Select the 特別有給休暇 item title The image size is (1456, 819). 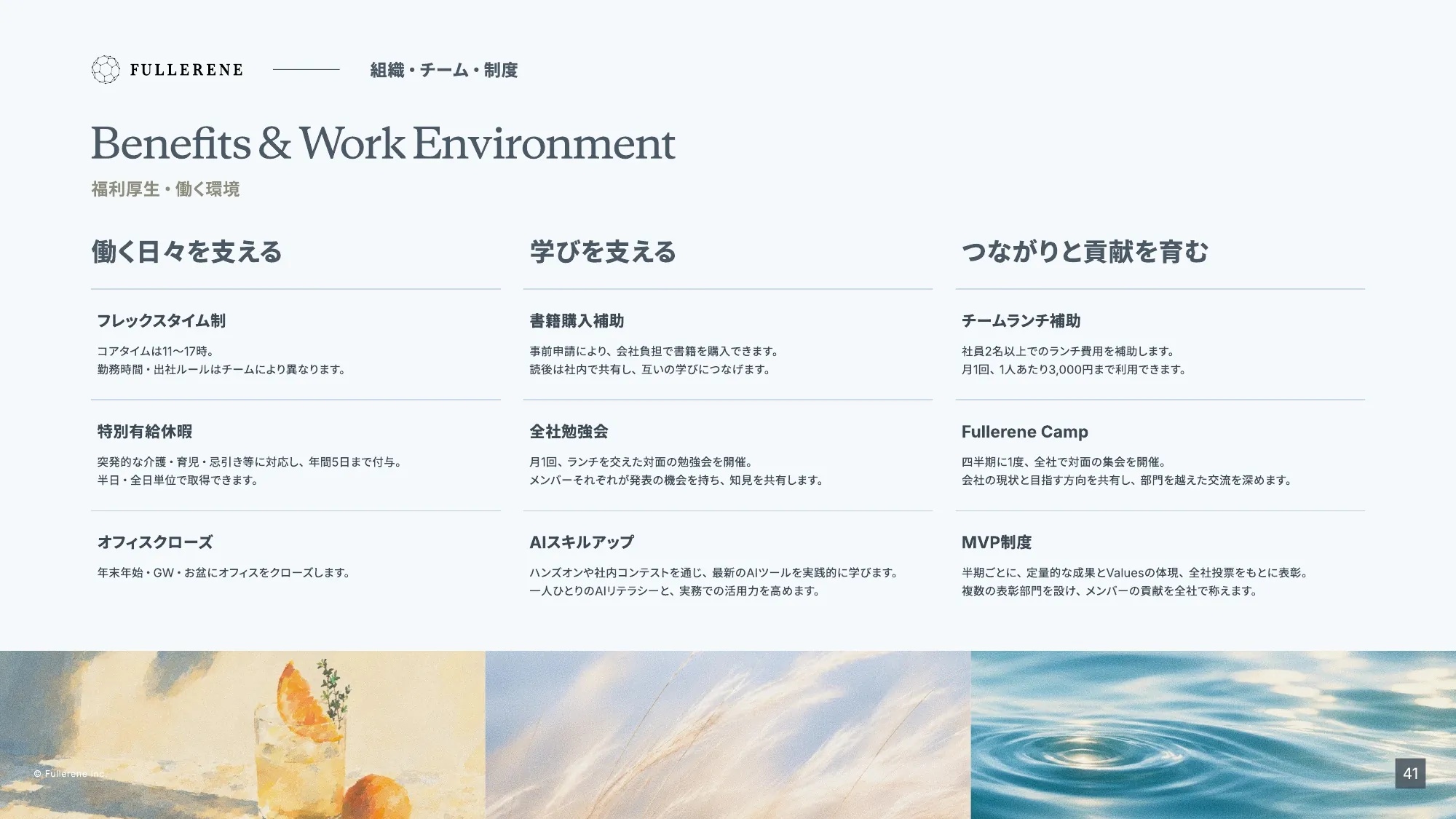(145, 431)
